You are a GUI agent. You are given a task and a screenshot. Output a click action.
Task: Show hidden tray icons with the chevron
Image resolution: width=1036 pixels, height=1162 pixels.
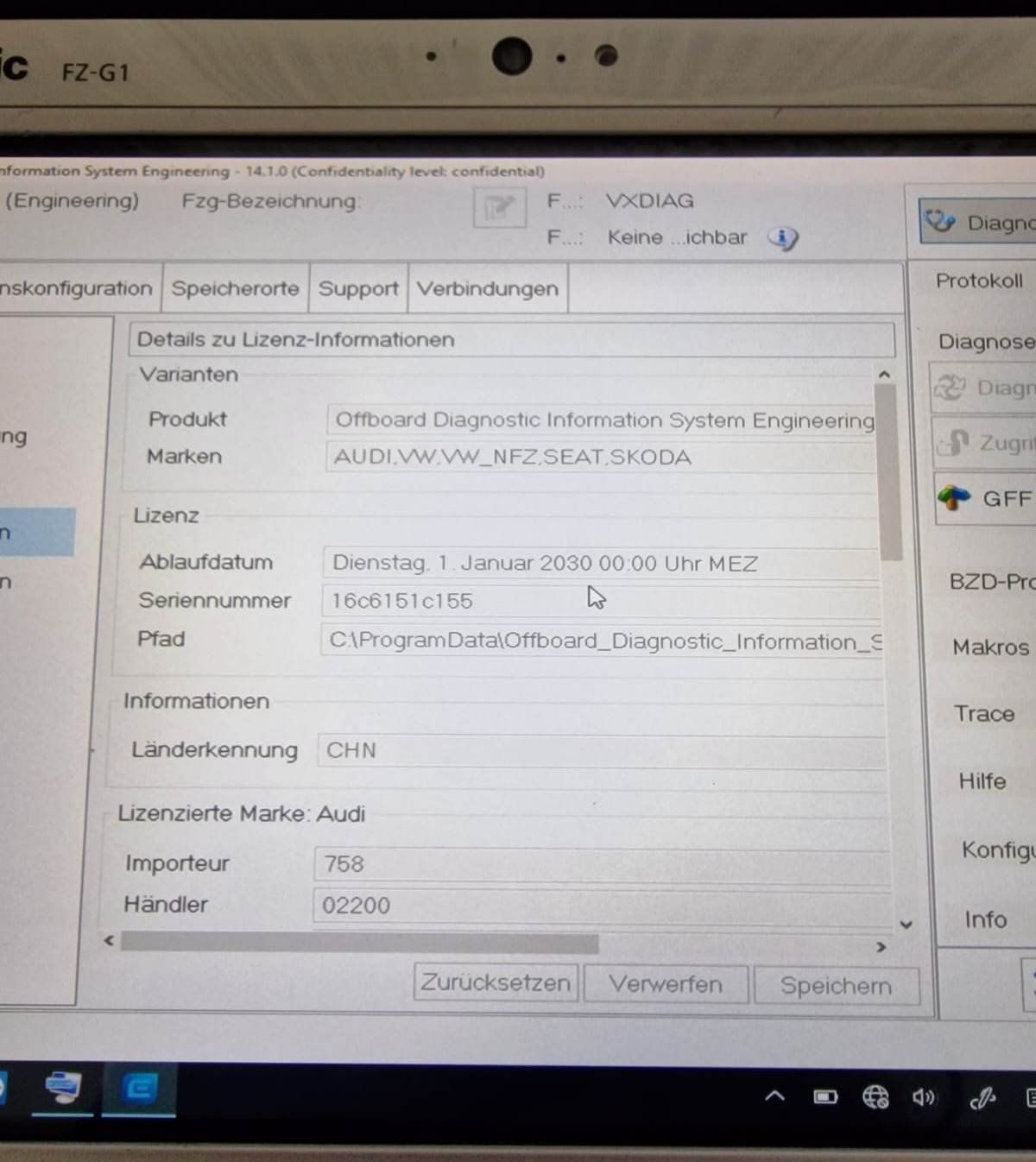coord(774,1096)
